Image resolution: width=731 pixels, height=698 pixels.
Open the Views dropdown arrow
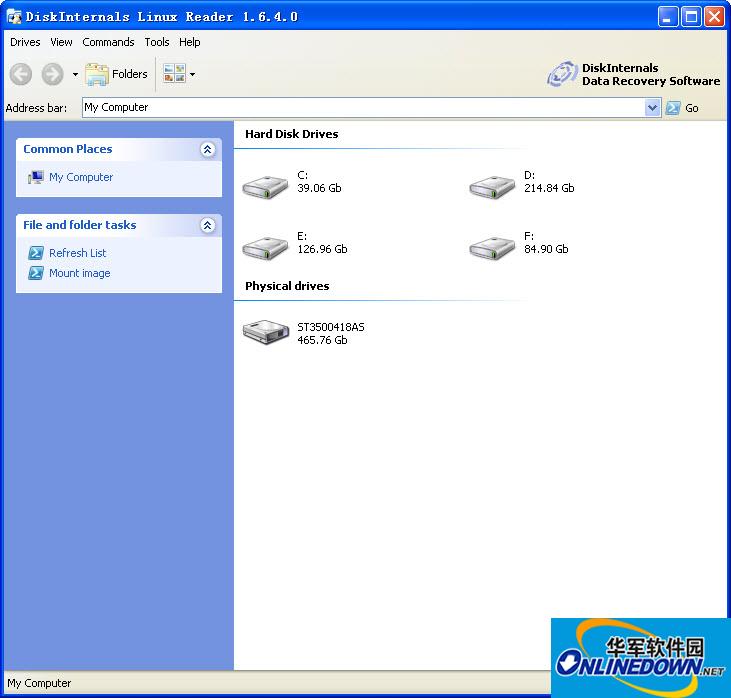192,74
